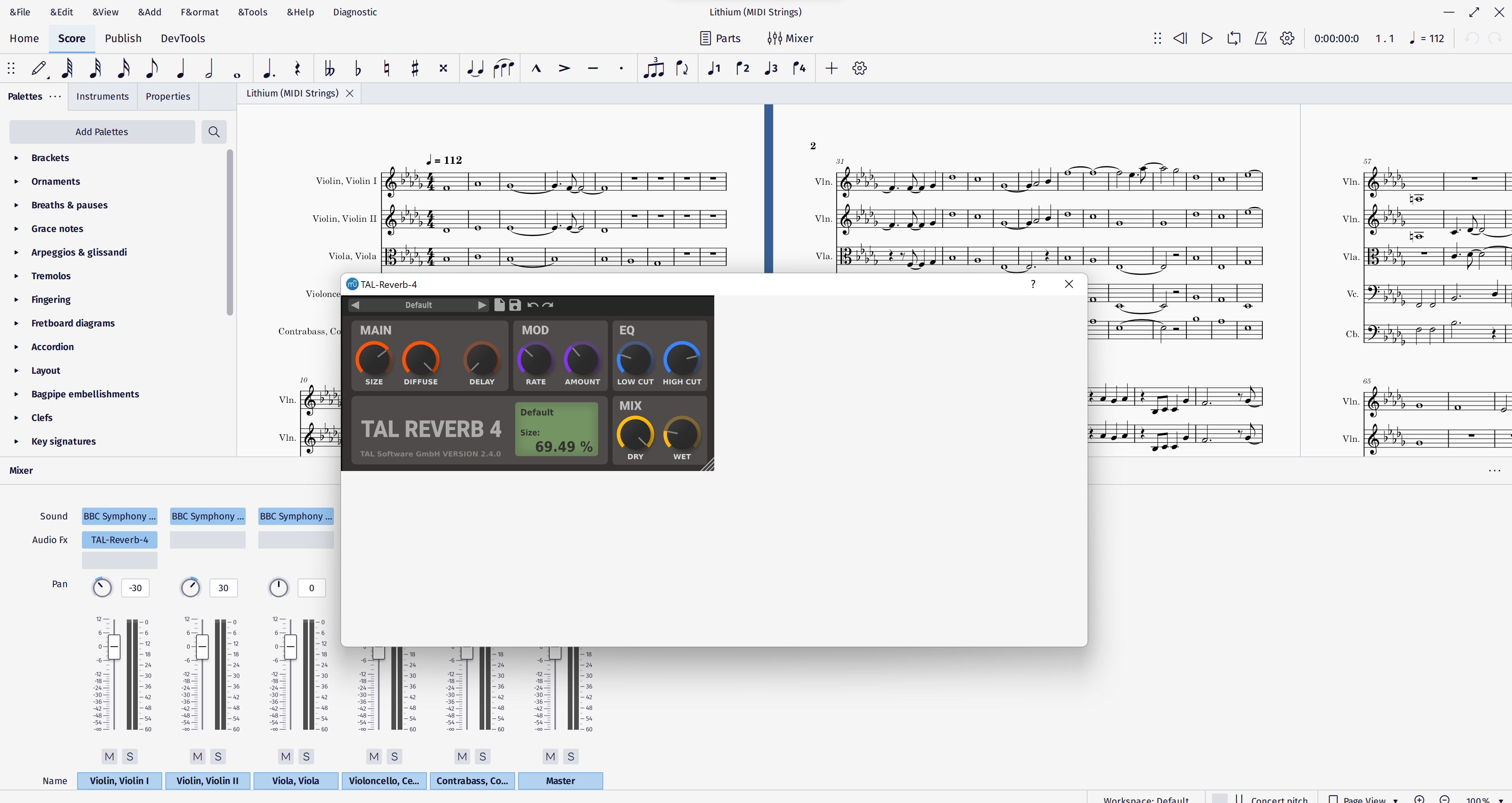Open the slur icon in the toolbar
This screenshot has height=803, width=1512.
504,68
